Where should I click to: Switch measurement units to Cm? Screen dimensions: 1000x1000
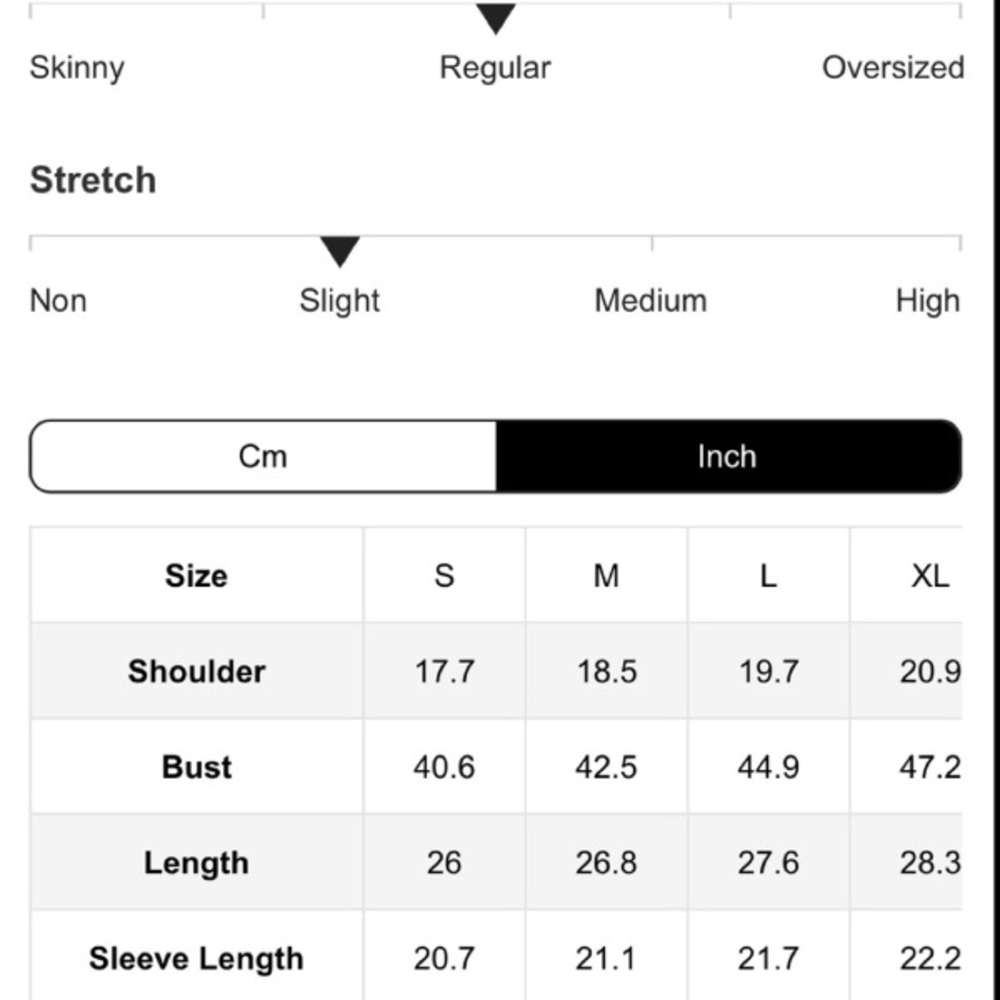(x=263, y=456)
